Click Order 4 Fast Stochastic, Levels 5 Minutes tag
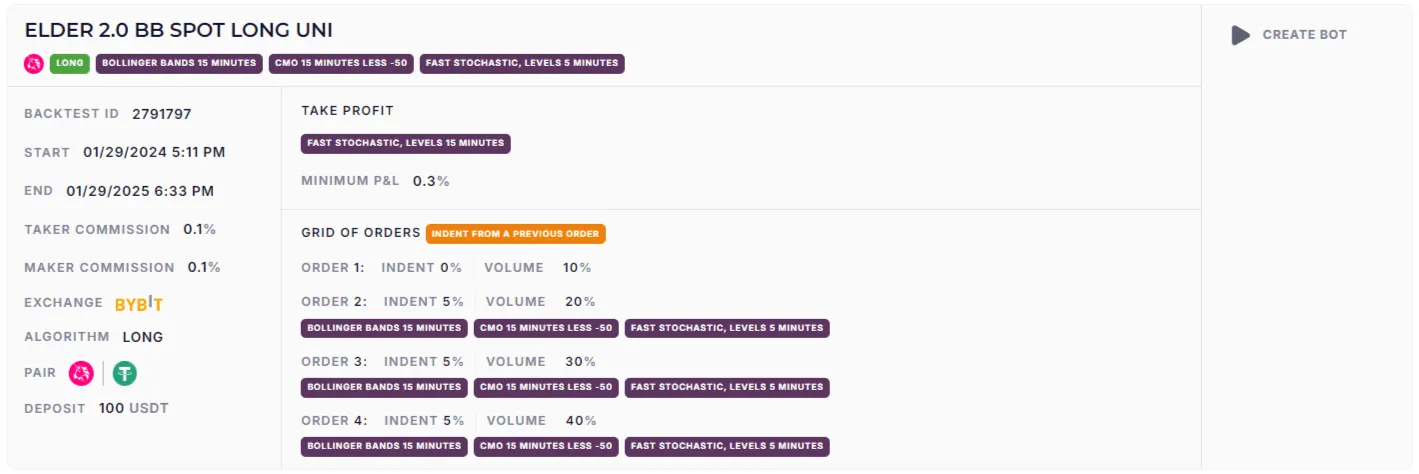Viewport: 1419px width, 474px height. 727,446
